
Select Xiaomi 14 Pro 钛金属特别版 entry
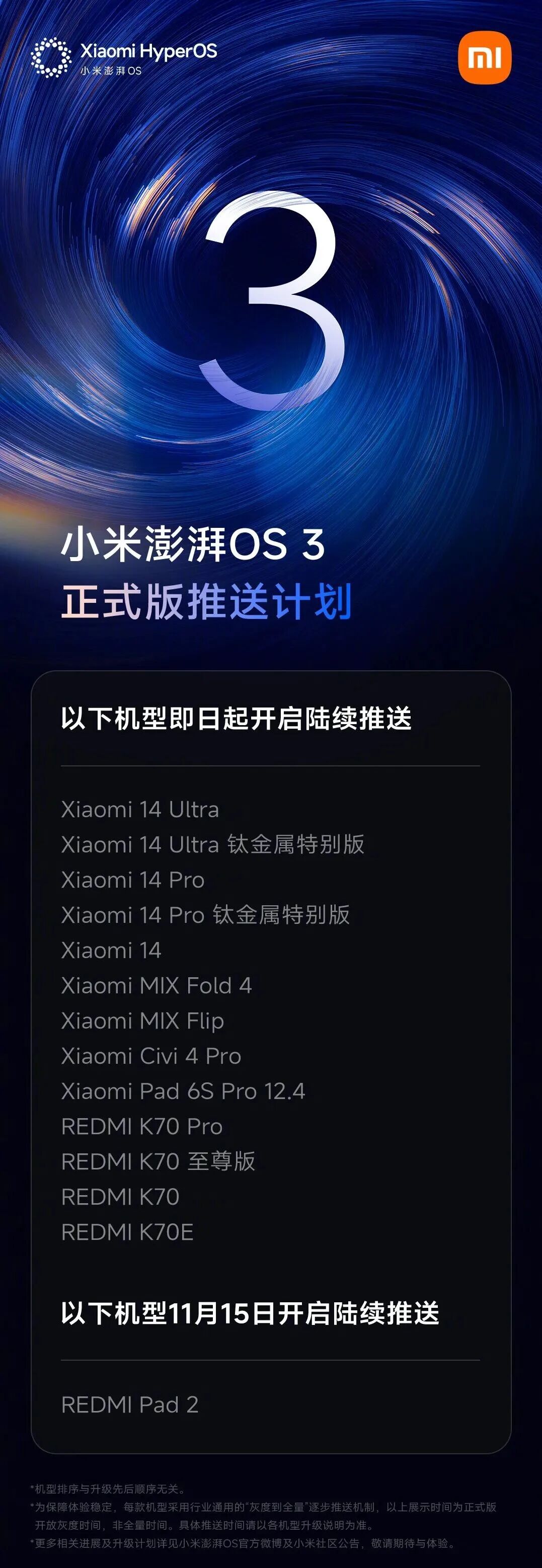pos(205,915)
